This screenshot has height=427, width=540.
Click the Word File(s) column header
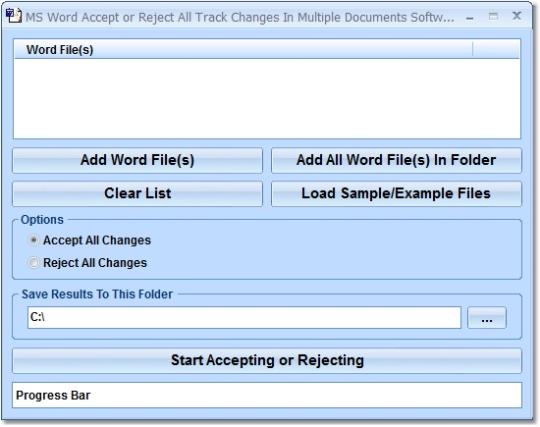pos(243,49)
